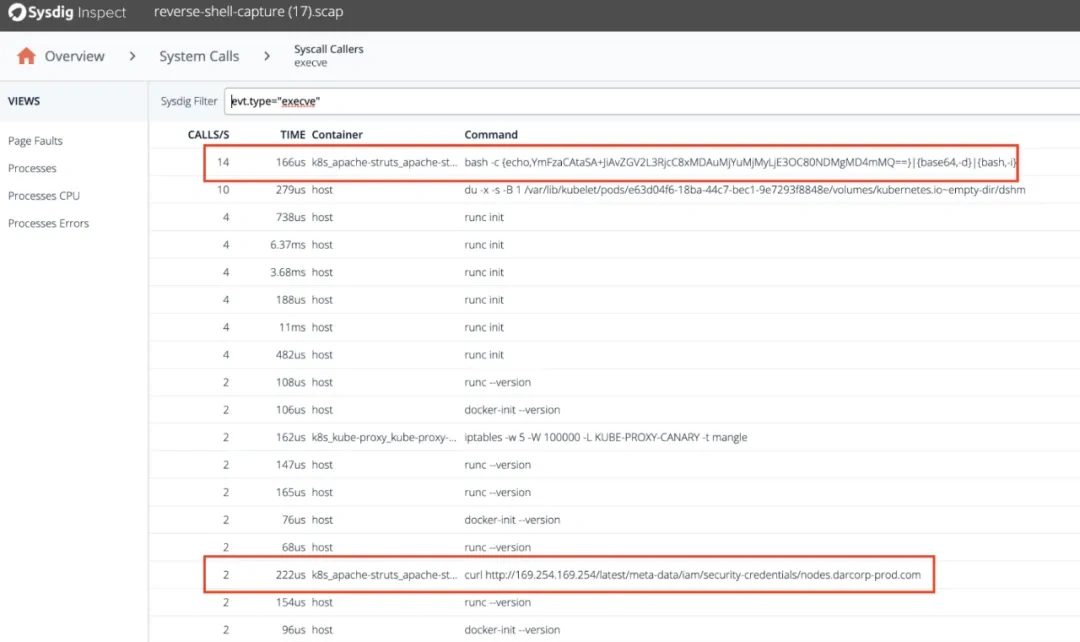Screen dimensions: 1080x642
Task: Open the Page Faults view
Action: 35,141
